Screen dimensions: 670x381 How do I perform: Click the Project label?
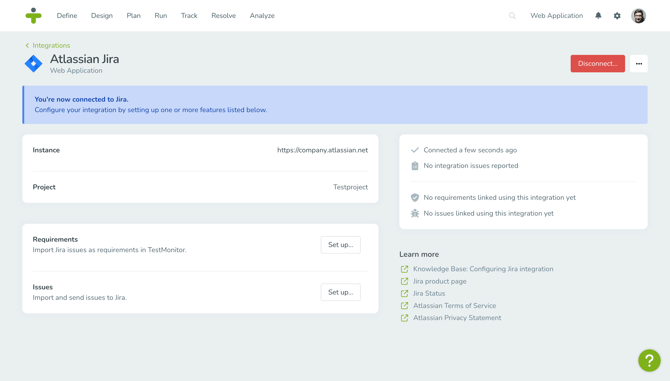44,187
